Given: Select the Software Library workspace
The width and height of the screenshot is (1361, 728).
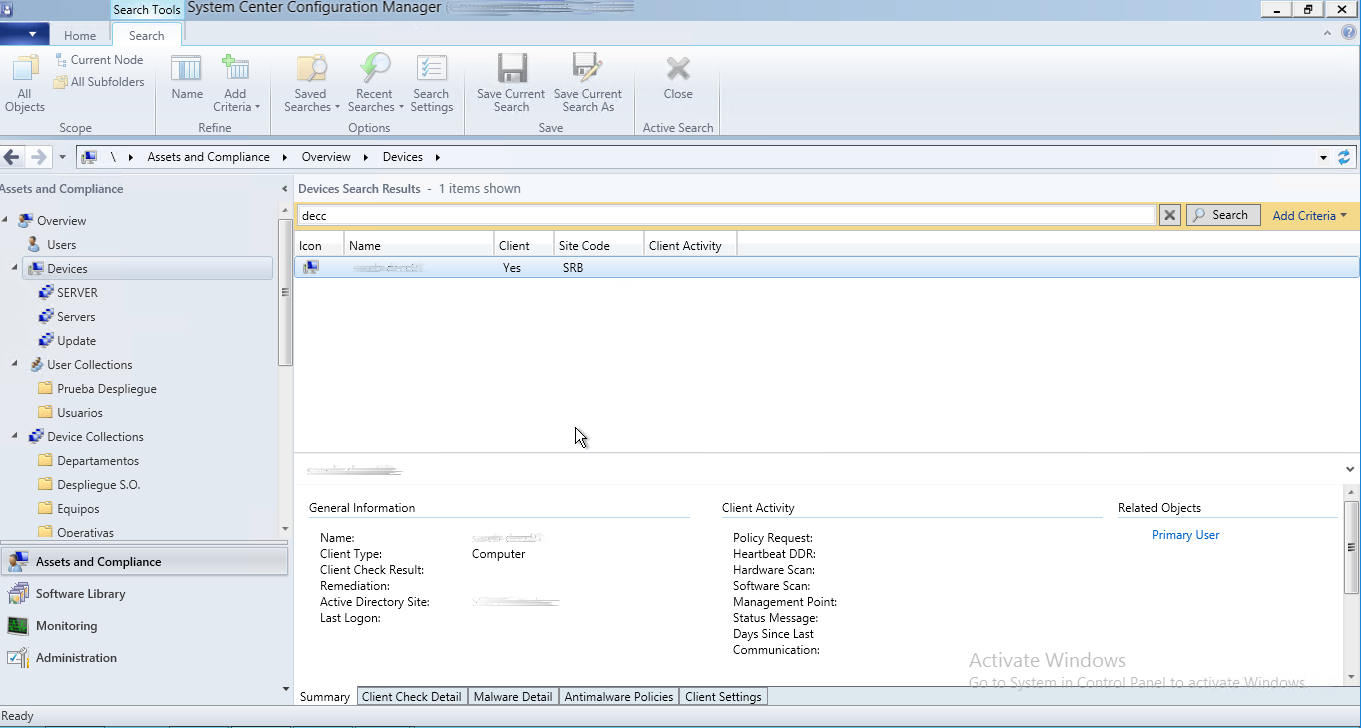Looking at the screenshot, I should [80, 594].
